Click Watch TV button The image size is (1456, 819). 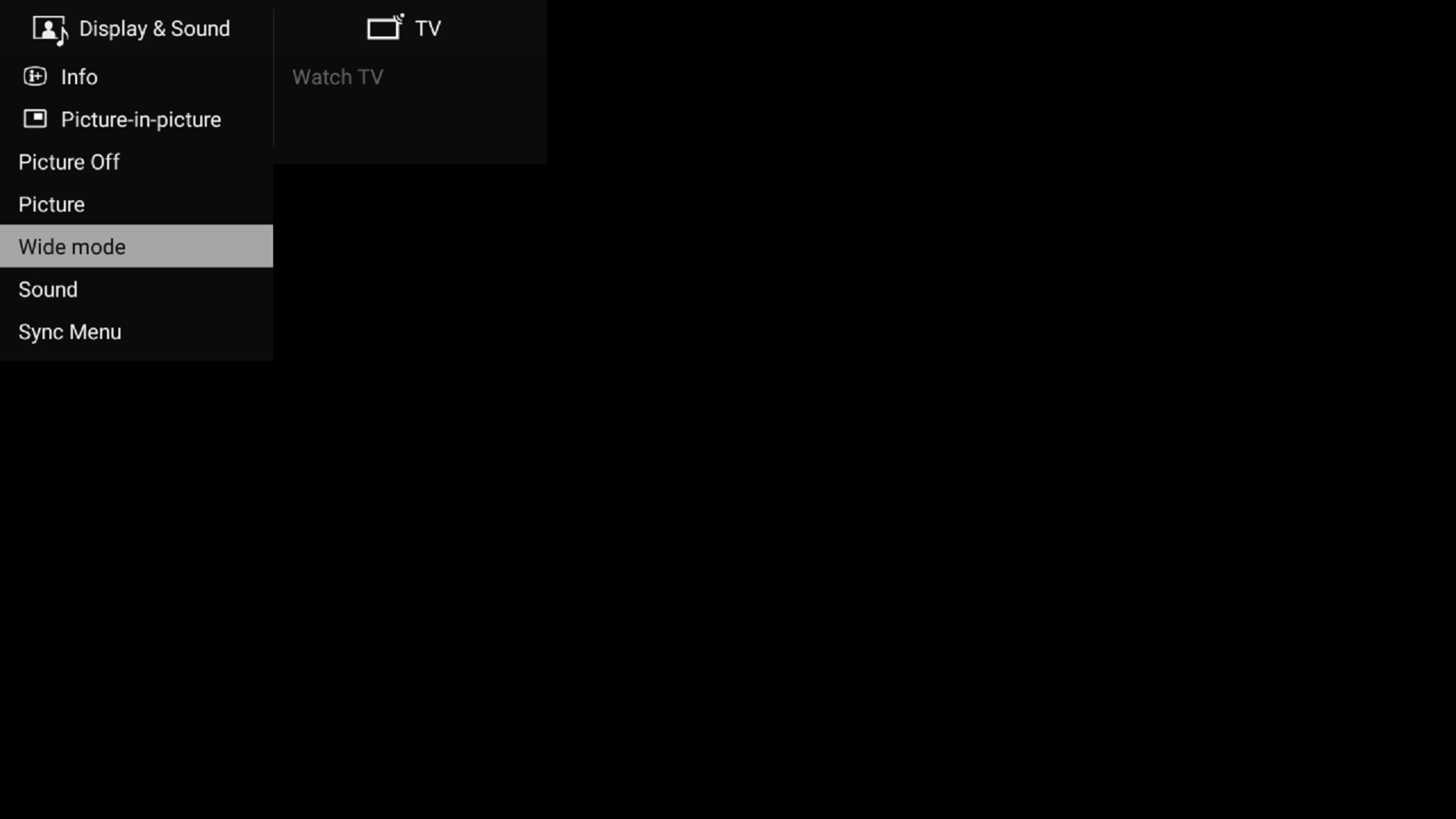tap(338, 77)
